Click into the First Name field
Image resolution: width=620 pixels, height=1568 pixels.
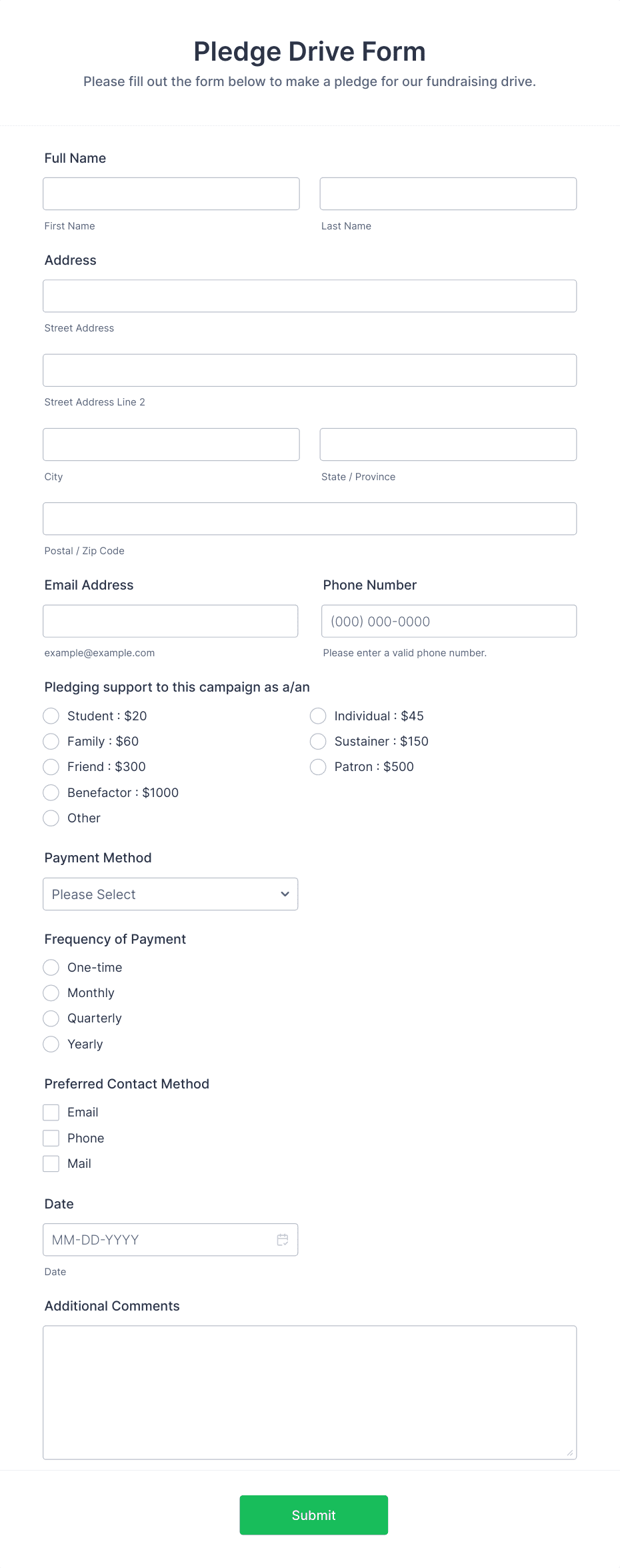pyautogui.click(x=171, y=193)
